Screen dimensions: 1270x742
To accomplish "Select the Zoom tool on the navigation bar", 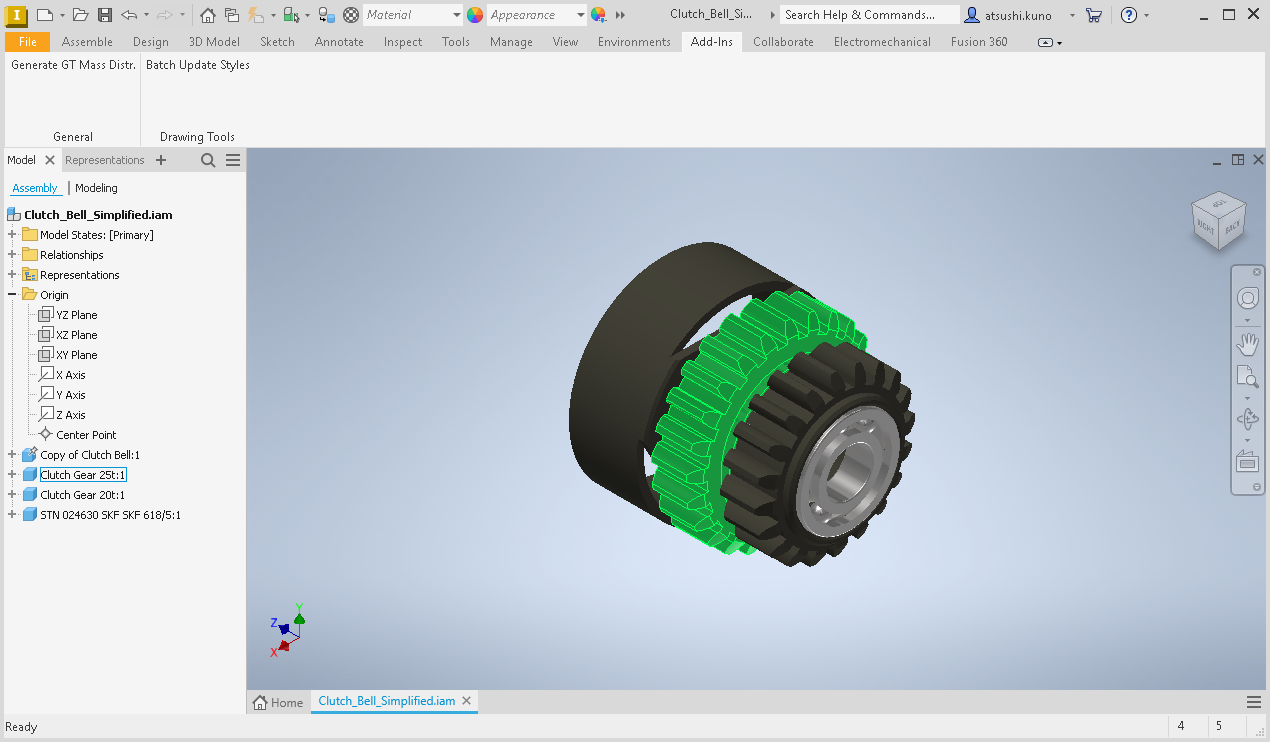I will tap(1247, 376).
